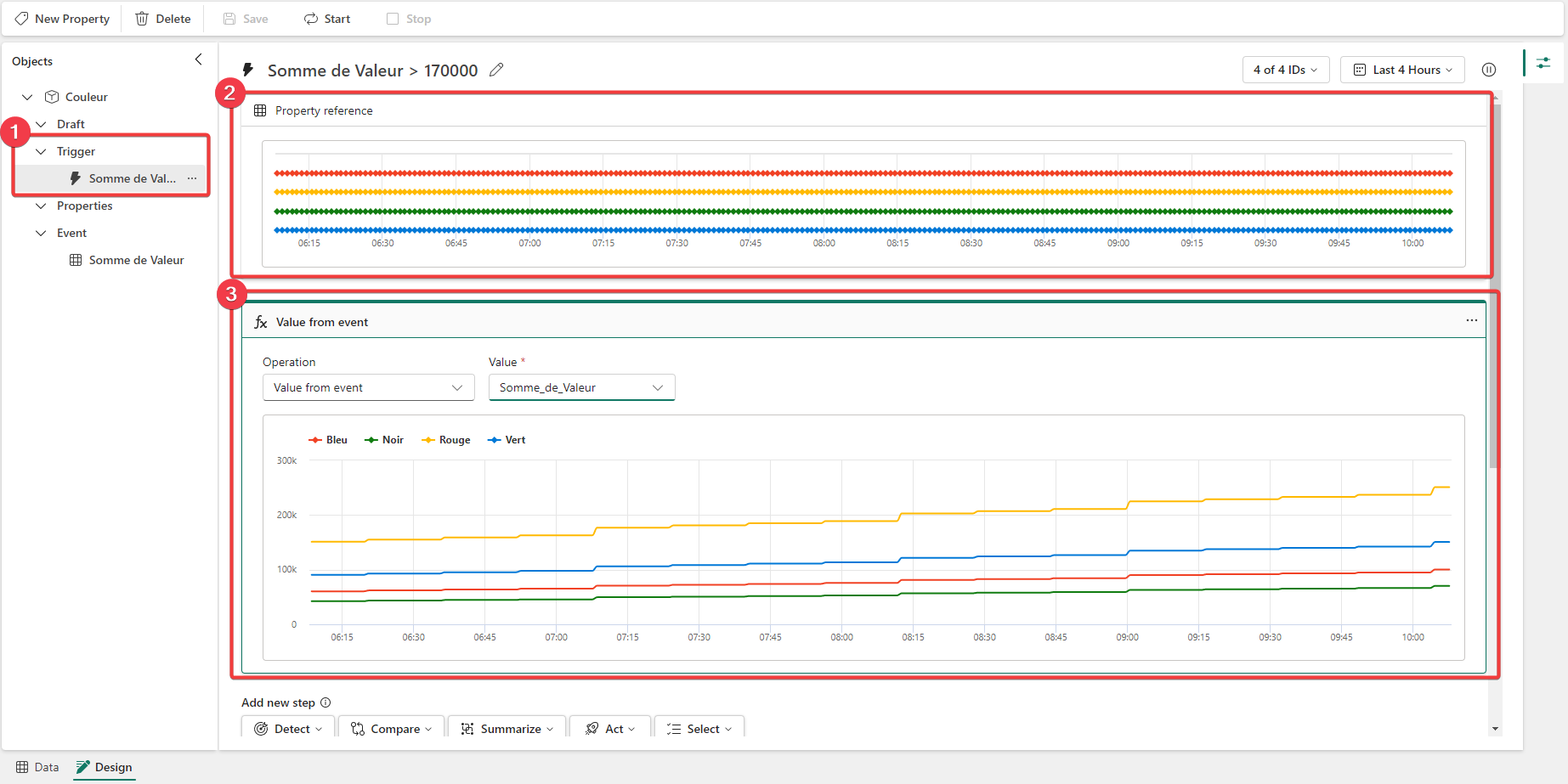Click the fx icon on Value from event card

pos(261,322)
